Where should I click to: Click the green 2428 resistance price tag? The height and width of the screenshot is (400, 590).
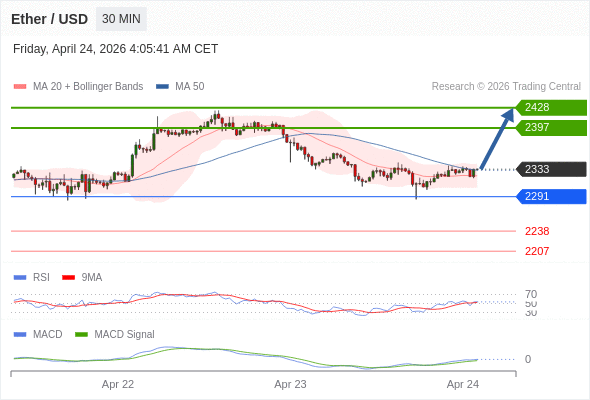[551, 108]
